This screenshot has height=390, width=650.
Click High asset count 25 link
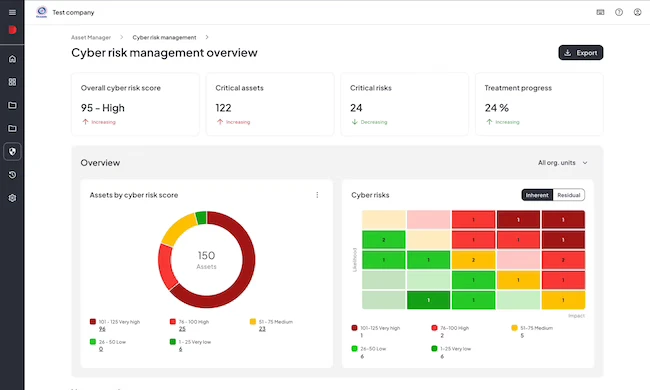click(x=182, y=329)
